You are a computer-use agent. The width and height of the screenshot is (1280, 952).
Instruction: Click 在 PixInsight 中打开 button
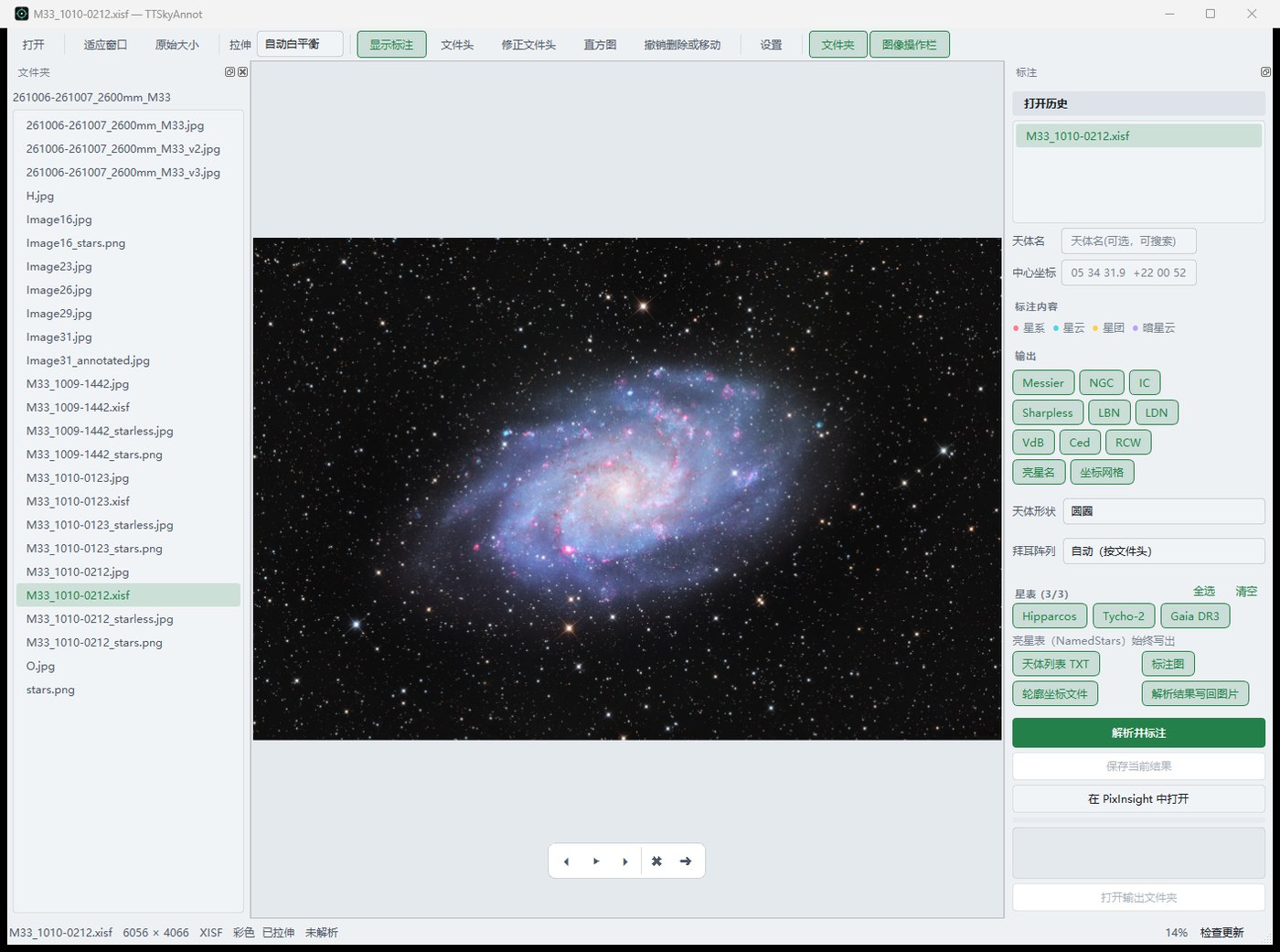(x=1138, y=799)
